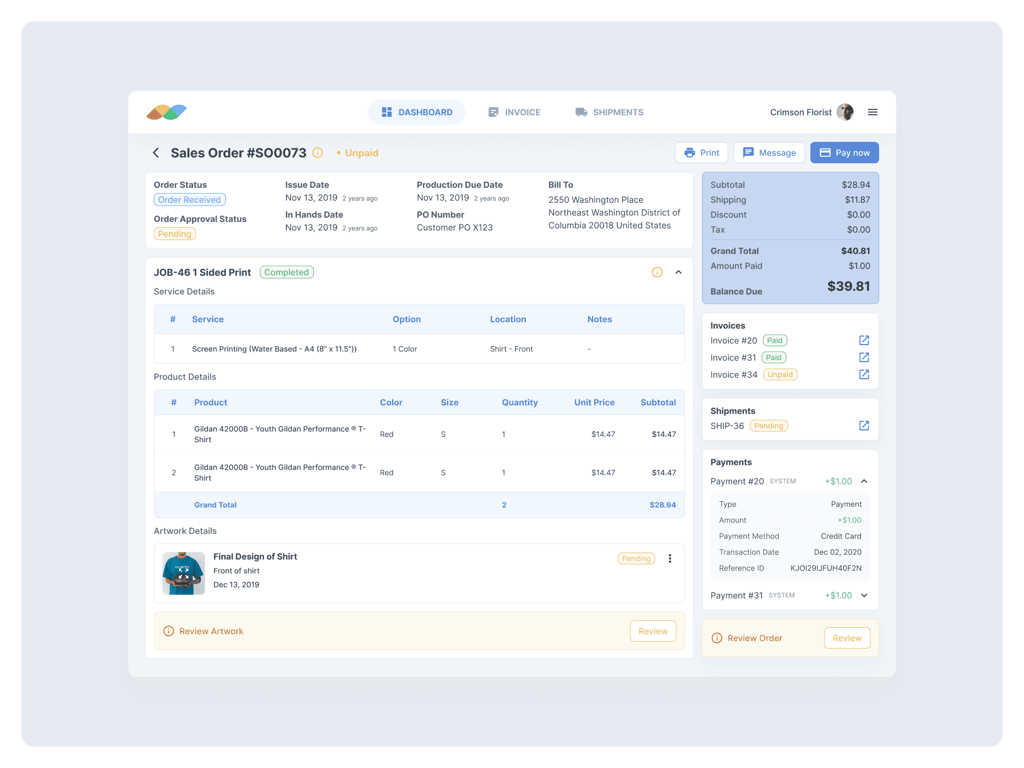
Task: Click the Product column header
Action: point(210,403)
